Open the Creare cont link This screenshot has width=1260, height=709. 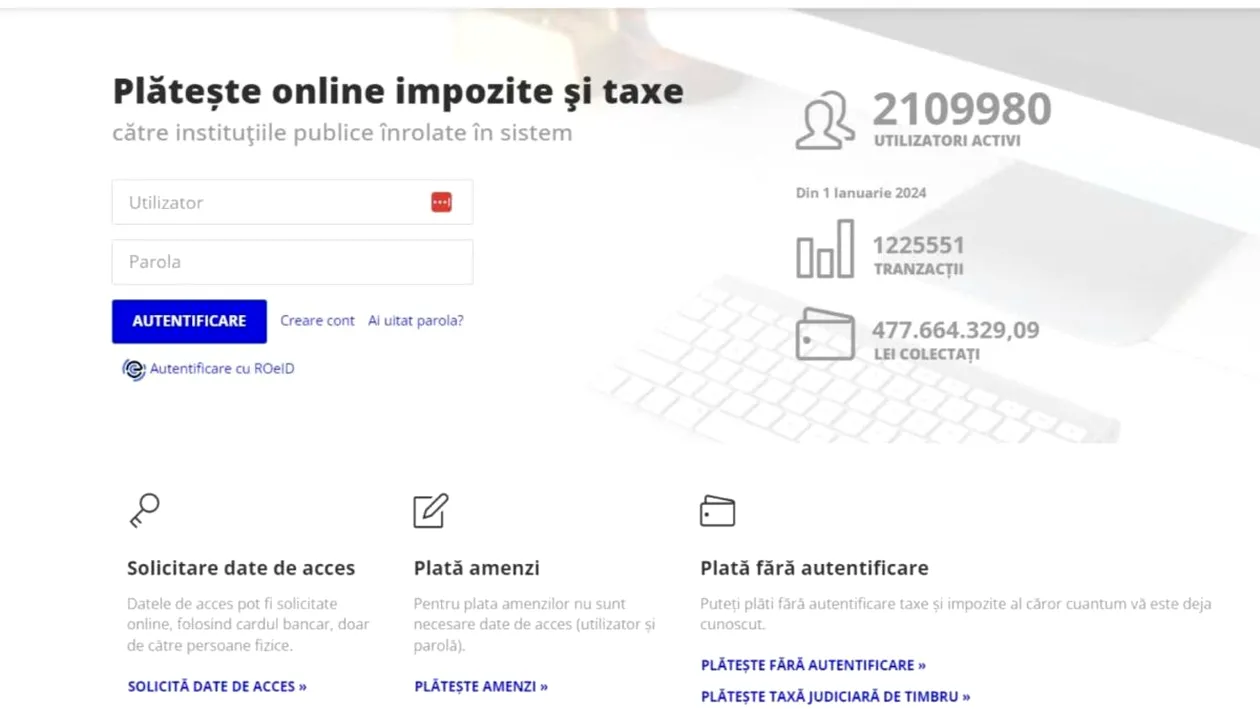coord(317,320)
